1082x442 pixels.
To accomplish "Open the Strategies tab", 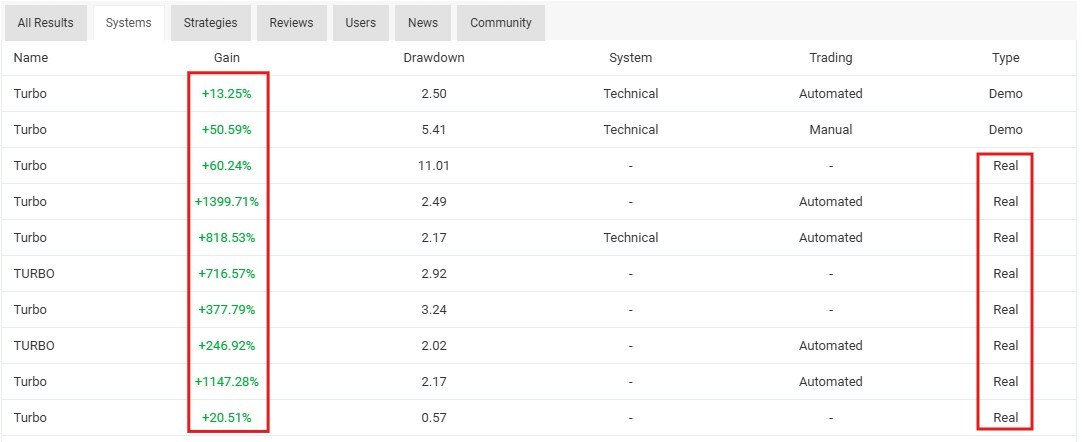I will pos(210,22).
